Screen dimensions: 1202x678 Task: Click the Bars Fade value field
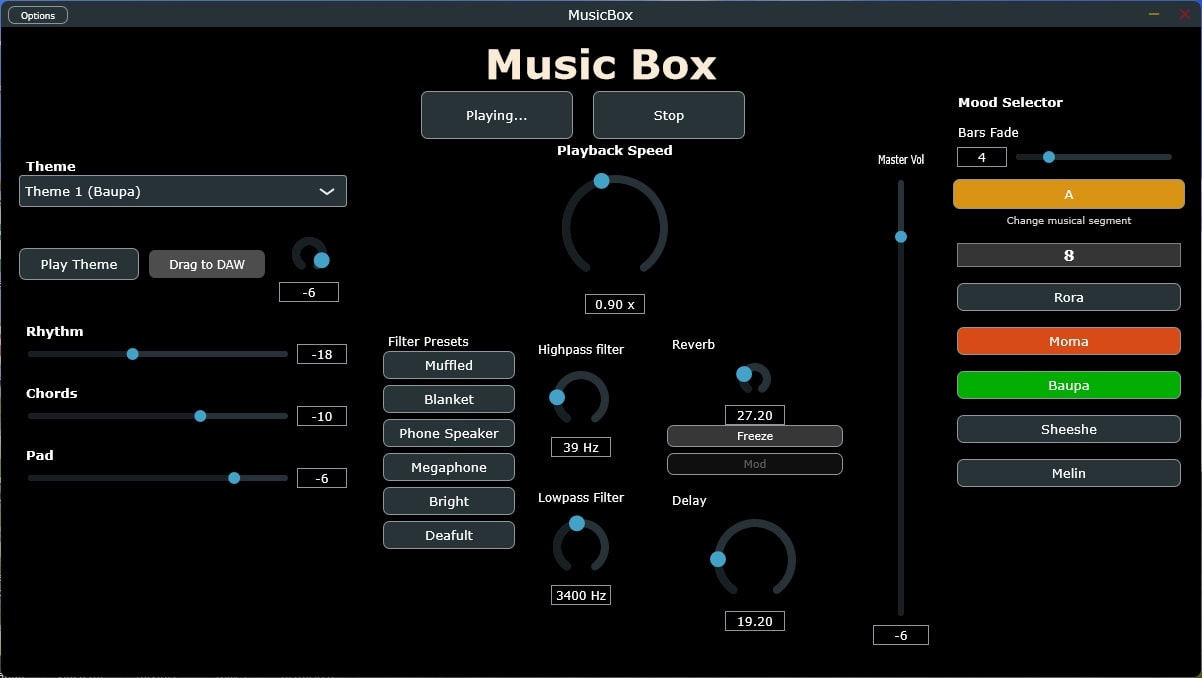pos(981,157)
